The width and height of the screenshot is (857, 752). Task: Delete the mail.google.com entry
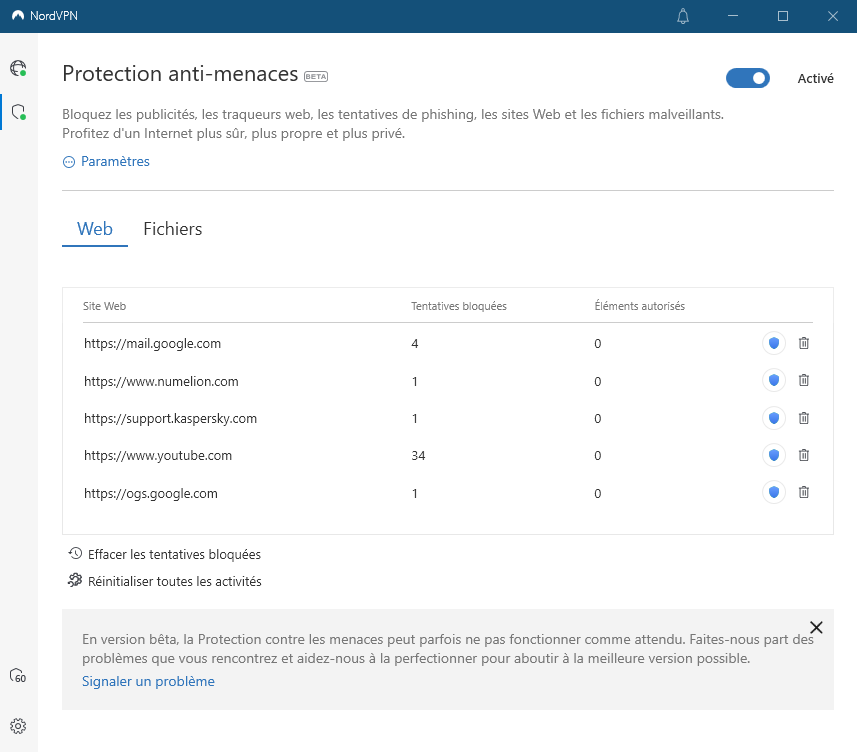803,343
